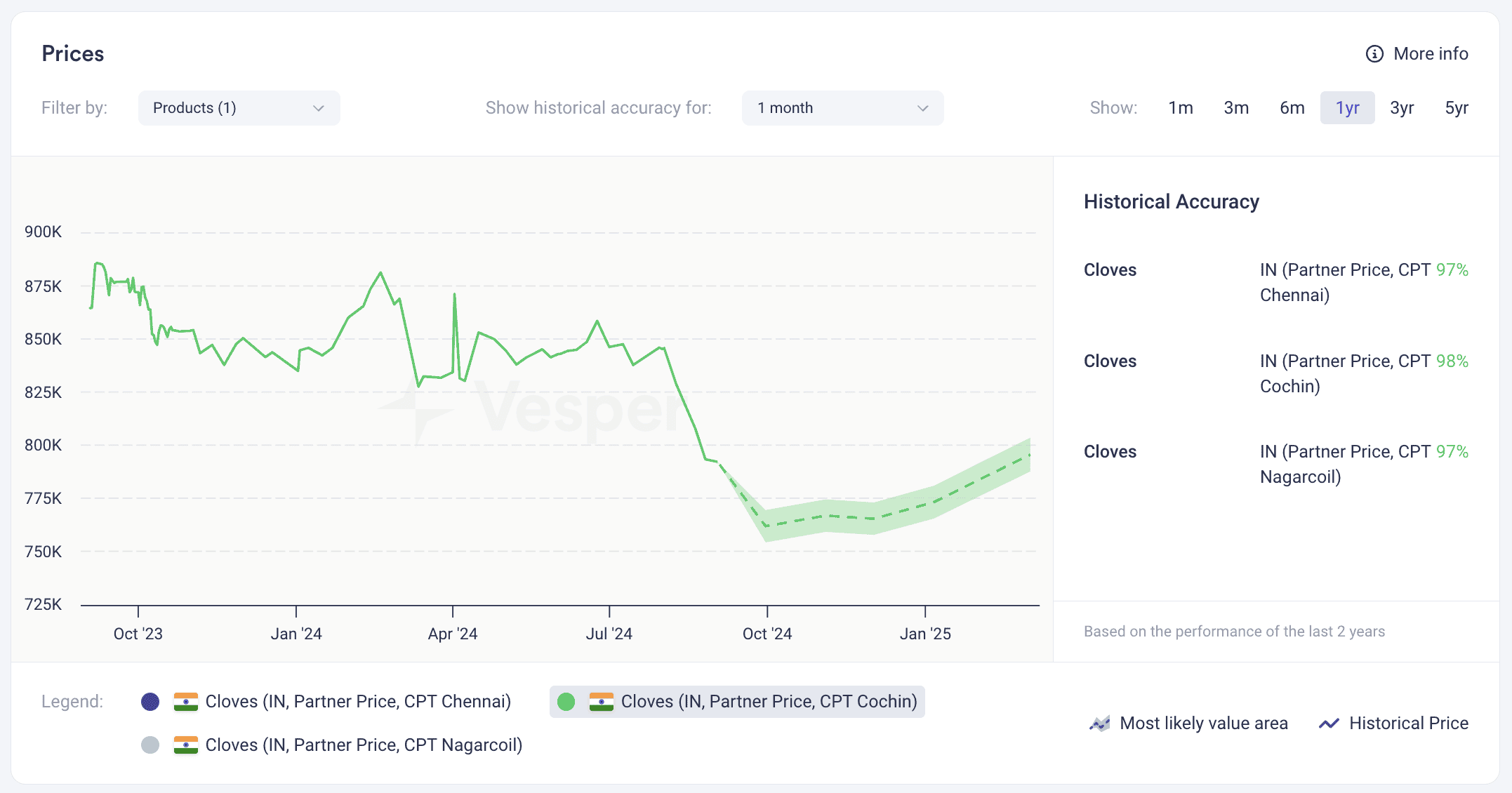Click the Most likely value area icon
Viewport: 1512px width, 793px height.
(1100, 724)
